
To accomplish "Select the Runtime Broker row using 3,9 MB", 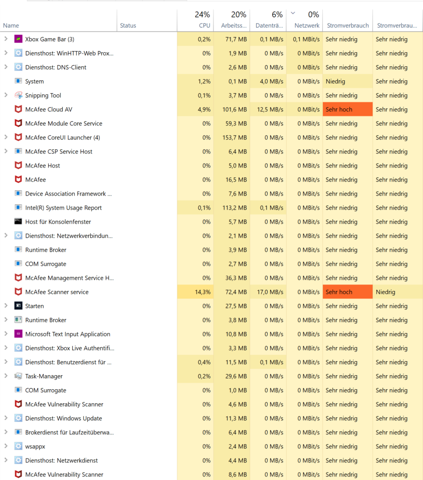I will (x=211, y=250).
